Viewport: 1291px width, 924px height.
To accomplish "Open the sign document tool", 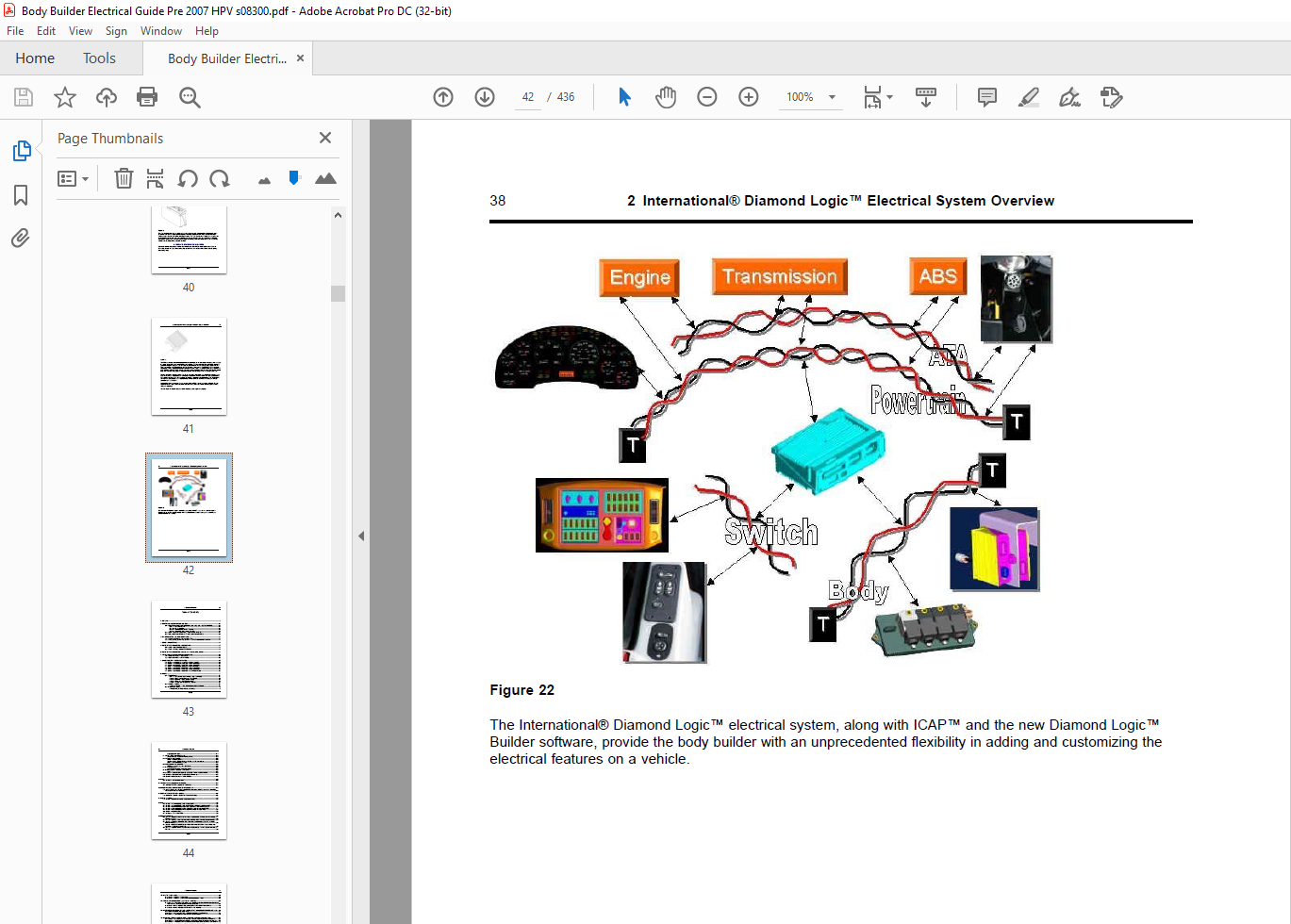I will pyautogui.click(x=1069, y=97).
